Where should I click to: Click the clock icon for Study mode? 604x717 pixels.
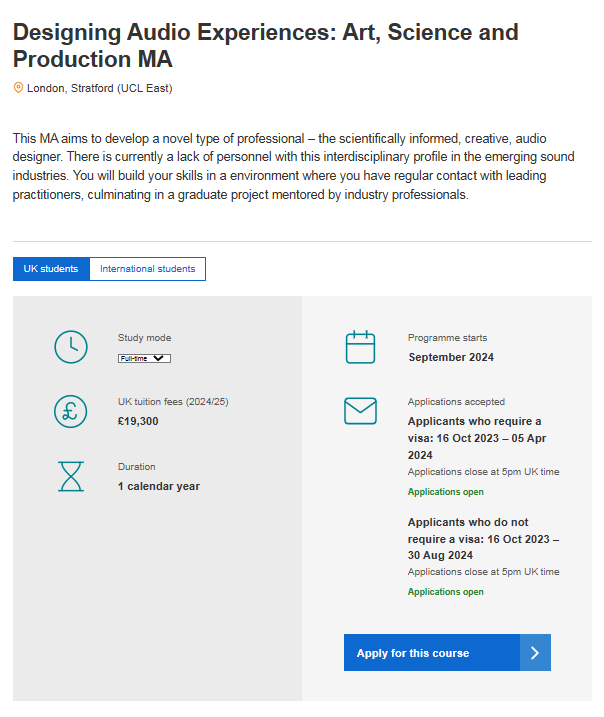(x=70, y=347)
